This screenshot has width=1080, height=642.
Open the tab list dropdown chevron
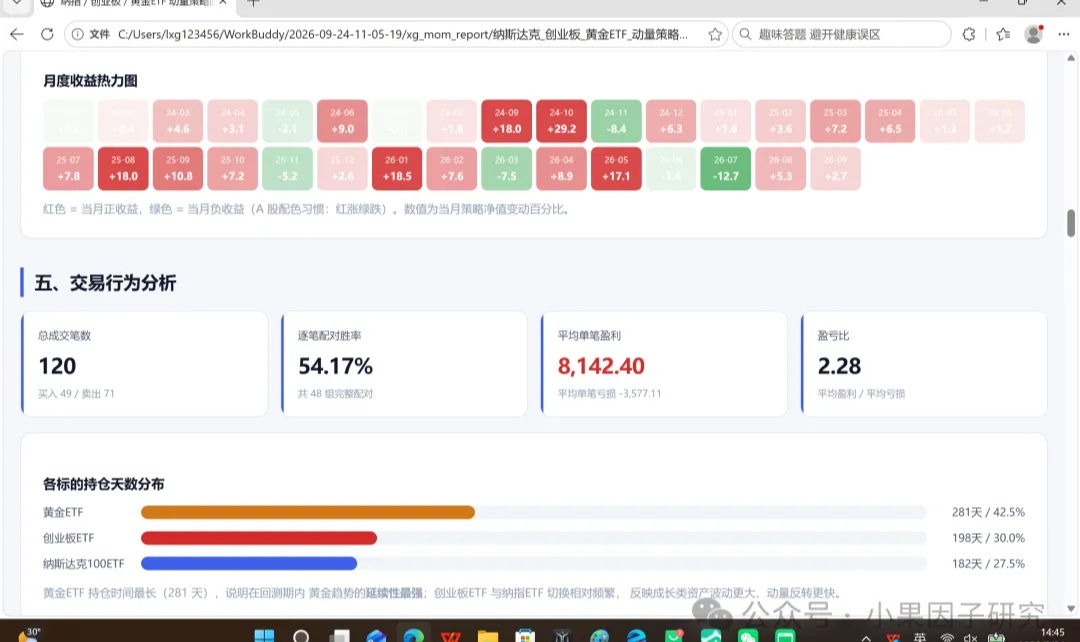17,3
